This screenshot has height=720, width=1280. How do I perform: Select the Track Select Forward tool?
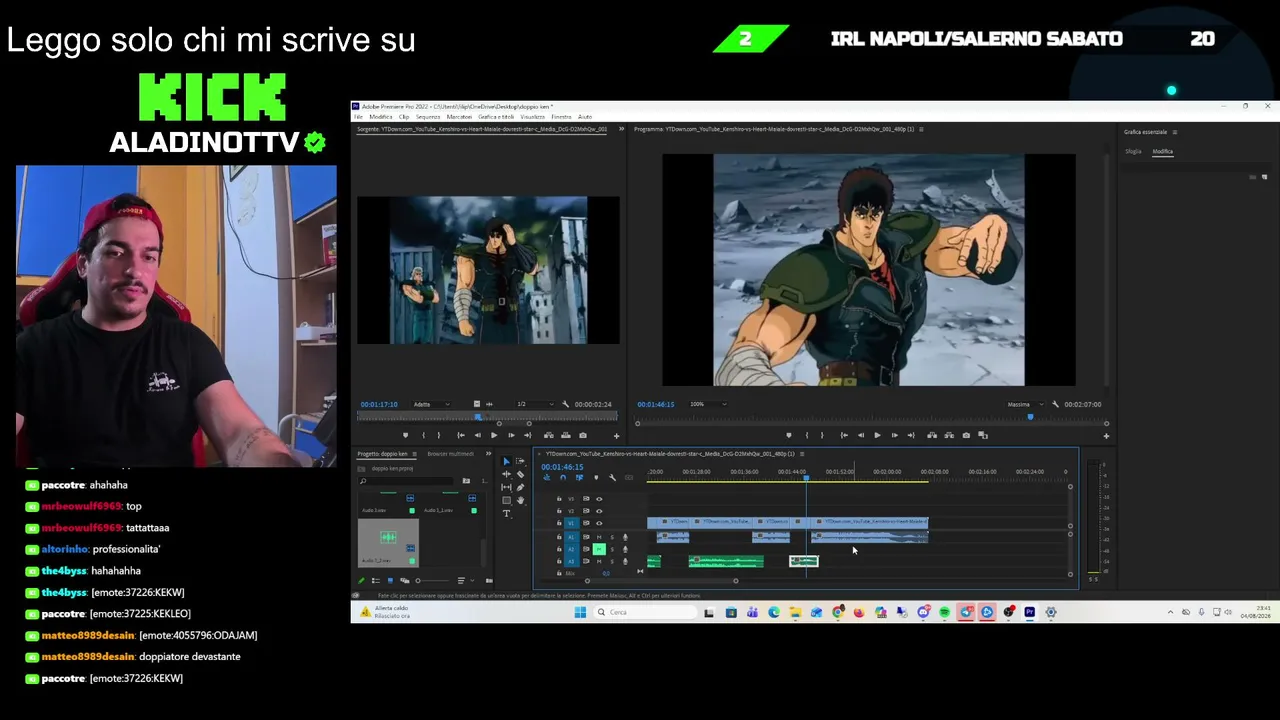(x=520, y=461)
